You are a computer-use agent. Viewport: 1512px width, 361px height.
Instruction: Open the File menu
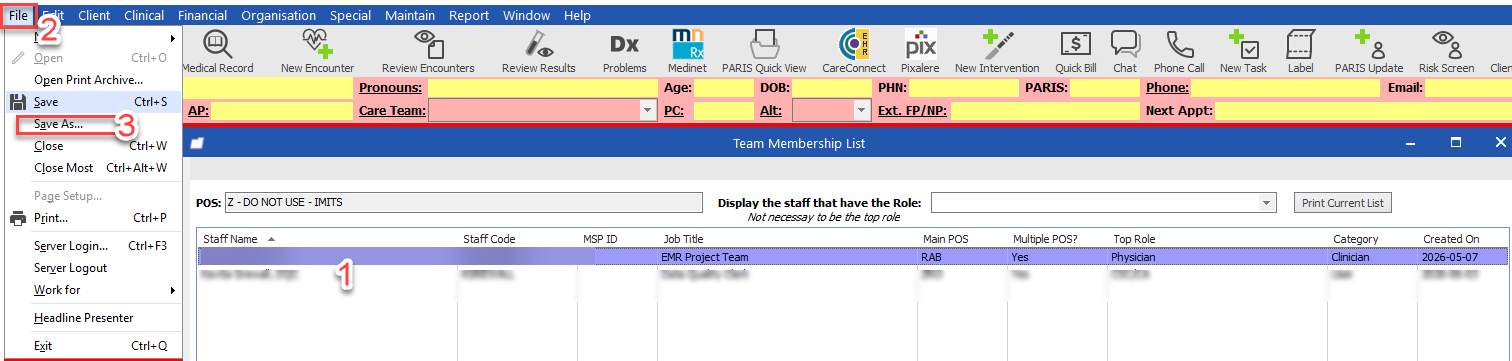[18, 15]
